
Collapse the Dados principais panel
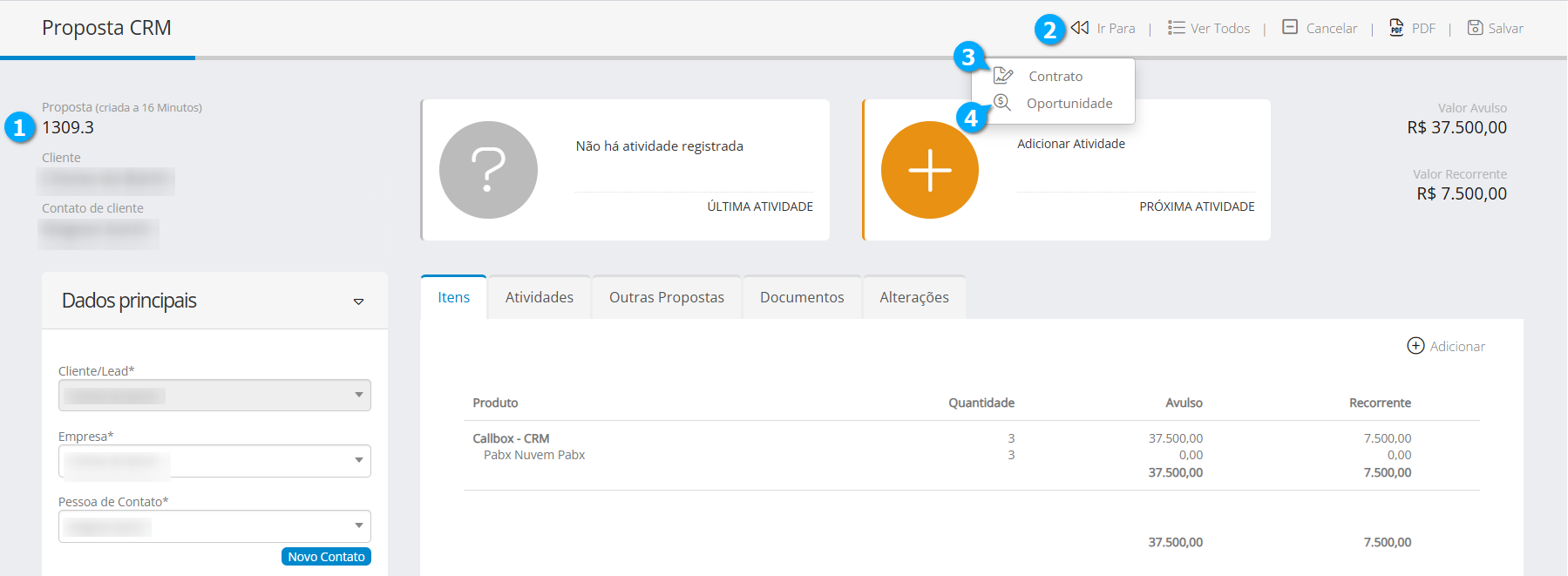pyautogui.click(x=358, y=302)
